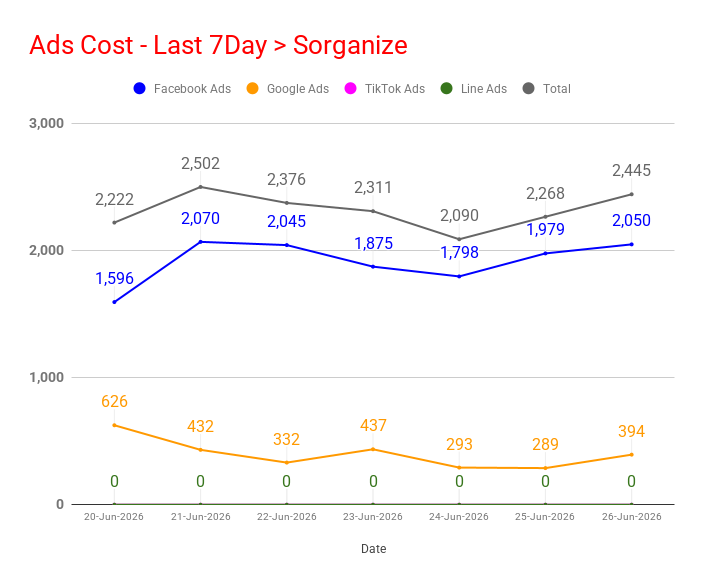Select the Line Ads legend label
Image resolution: width=704 pixels, height=585 pixels.
(484, 89)
